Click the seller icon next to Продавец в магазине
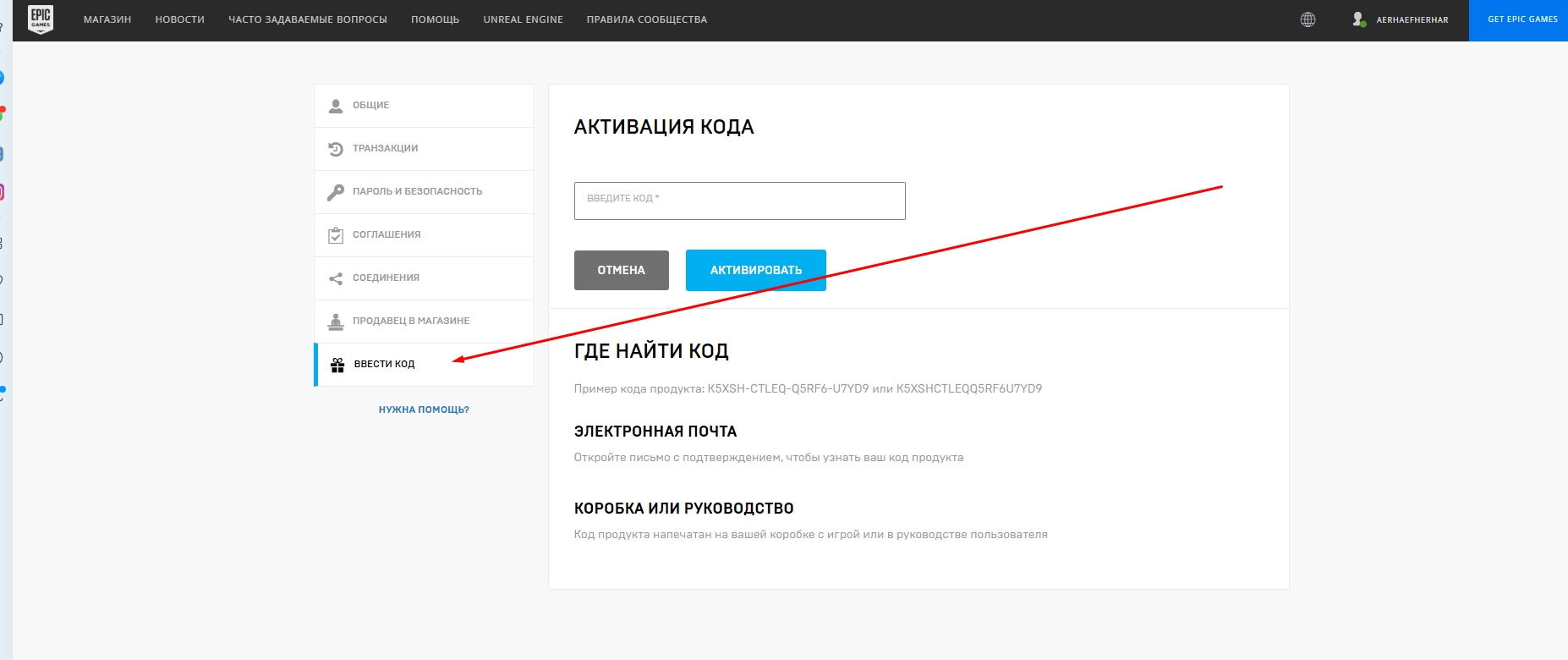The height and width of the screenshot is (660, 1568). coord(336,322)
